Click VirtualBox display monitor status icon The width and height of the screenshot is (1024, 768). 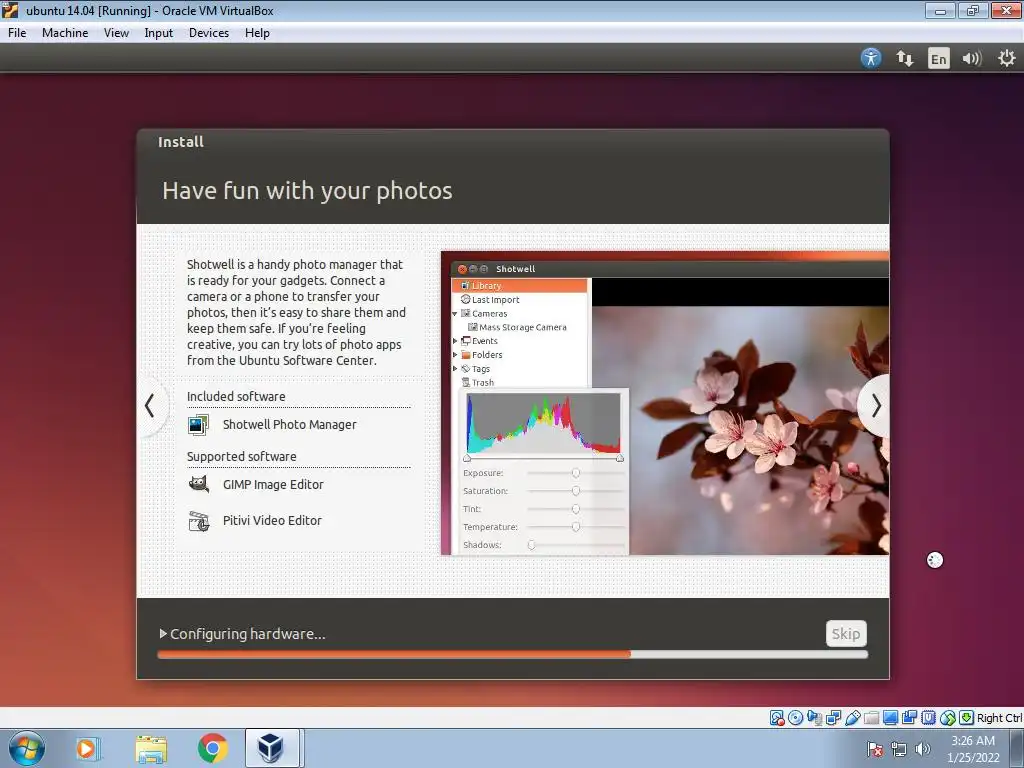tap(890, 718)
